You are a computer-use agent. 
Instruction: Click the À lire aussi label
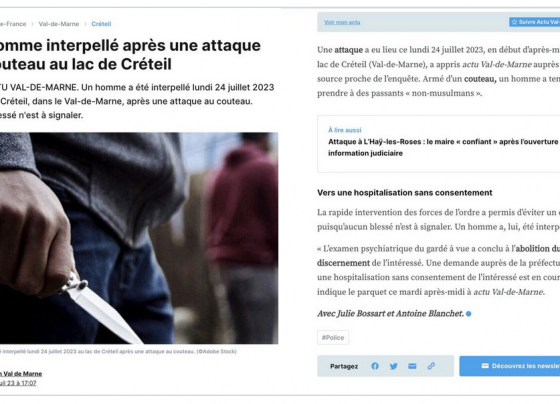tap(345, 130)
